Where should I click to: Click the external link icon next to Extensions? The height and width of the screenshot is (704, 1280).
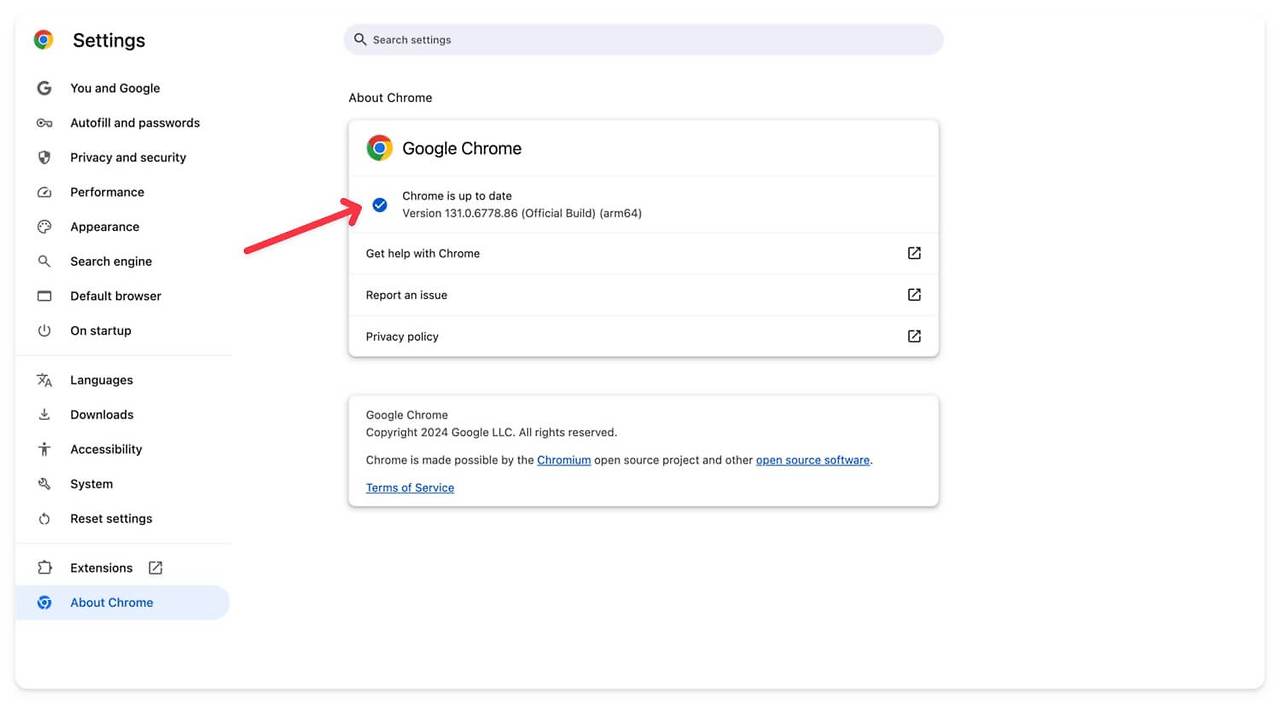point(155,568)
